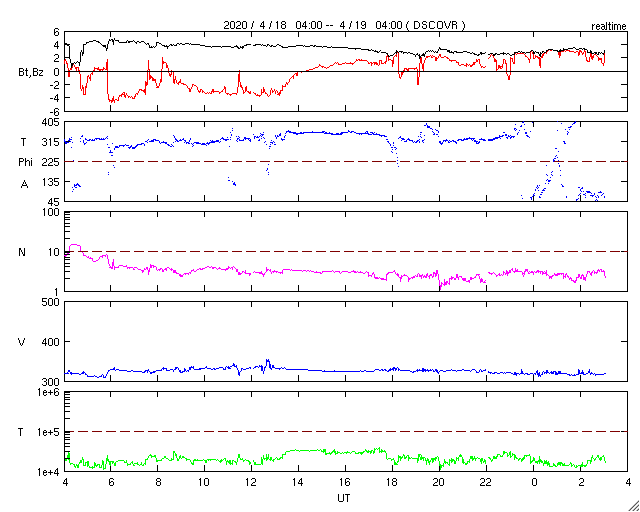Screen dimensions: 640x512
Task: Click the 1e+6 tick on temperature axis
Action: tap(47, 393)
